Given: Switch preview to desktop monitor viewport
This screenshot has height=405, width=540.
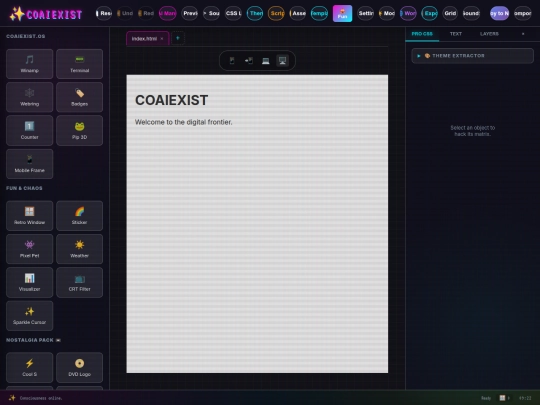Looking at the screenshot, I should pyautogui.click(x=282, y=61).
